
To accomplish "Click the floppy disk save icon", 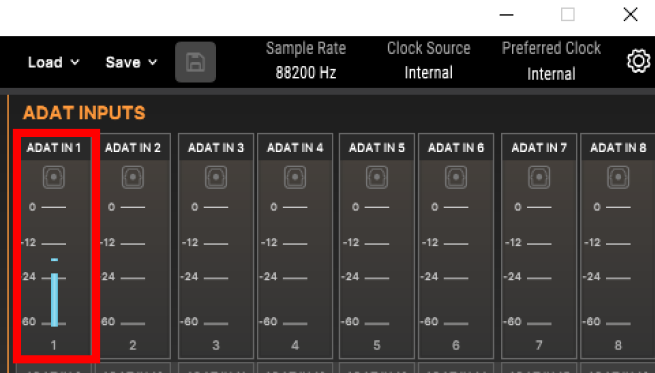I will click(195, 62).
